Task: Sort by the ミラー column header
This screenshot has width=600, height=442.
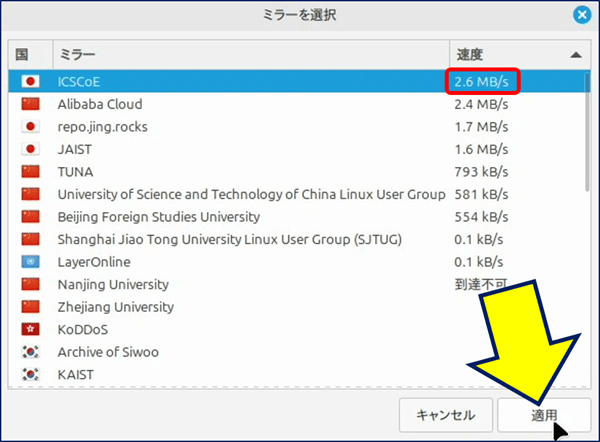Action: click(251, 55)
